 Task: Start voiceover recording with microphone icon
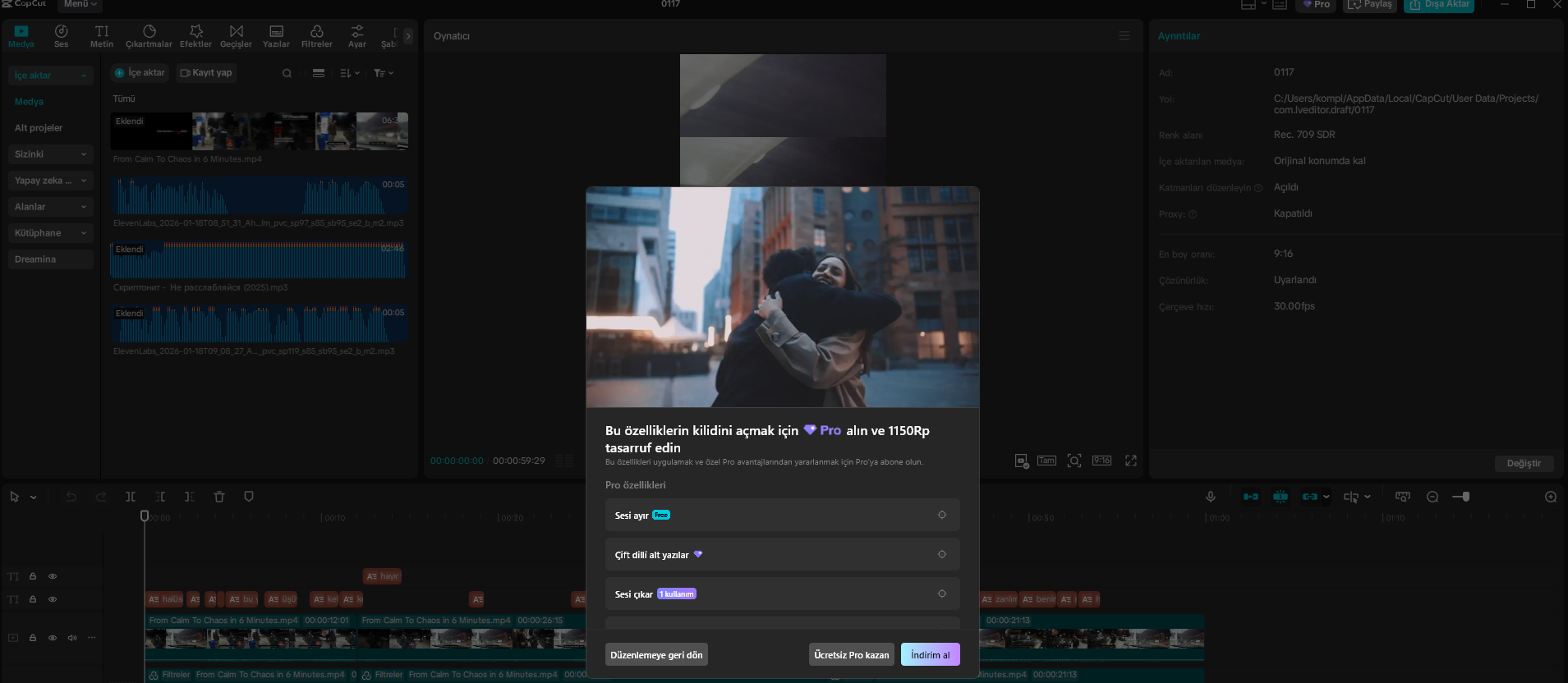[1210, 497]
